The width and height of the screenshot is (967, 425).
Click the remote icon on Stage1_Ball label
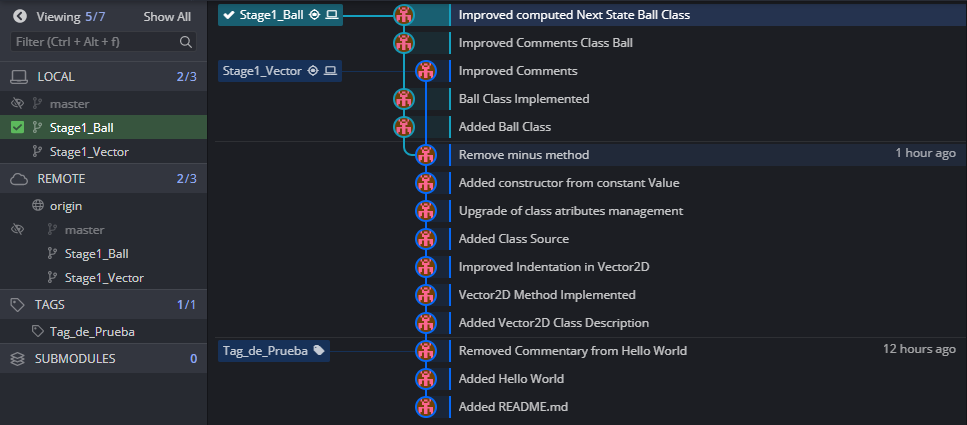[314, 15]
